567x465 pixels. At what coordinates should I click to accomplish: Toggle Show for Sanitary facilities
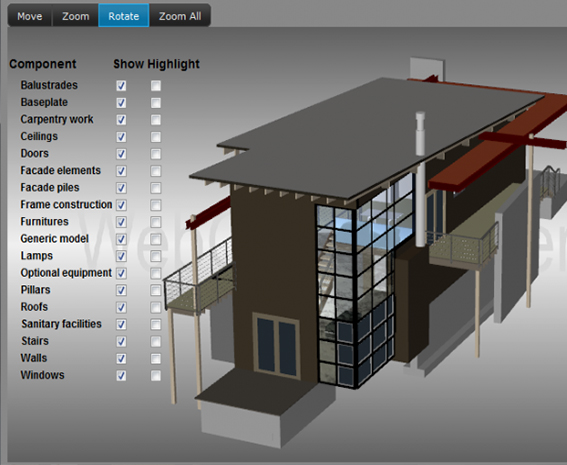(x=121, y=324)
